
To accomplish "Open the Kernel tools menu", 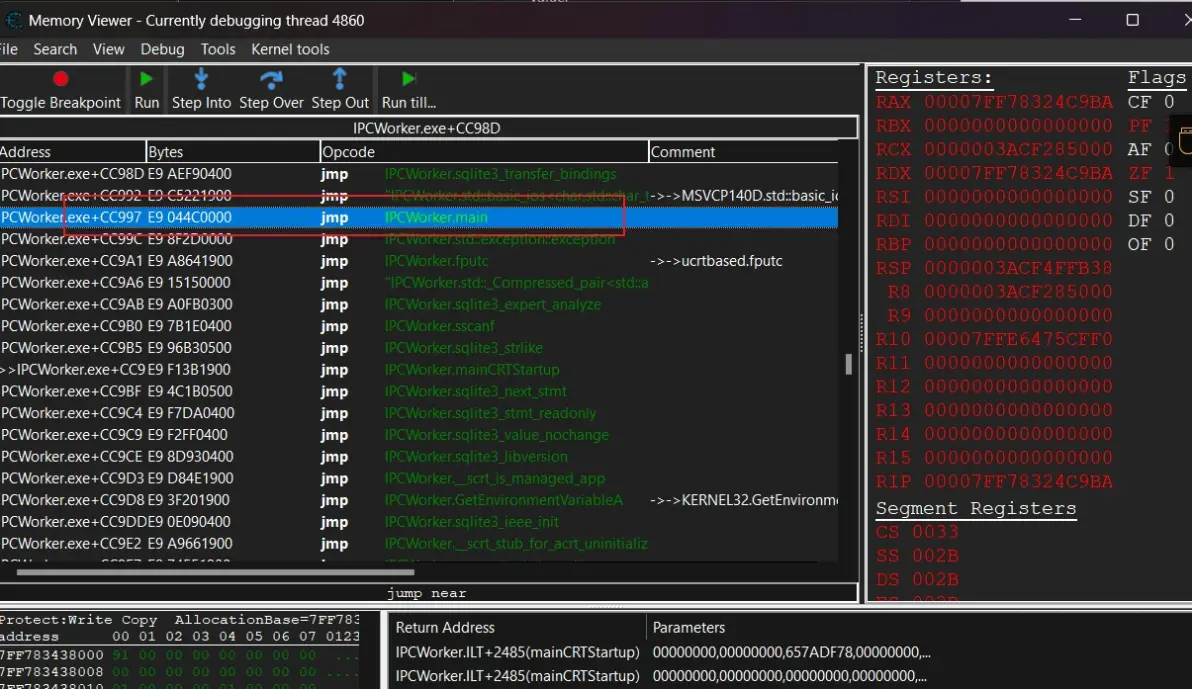I will point(290,49).
